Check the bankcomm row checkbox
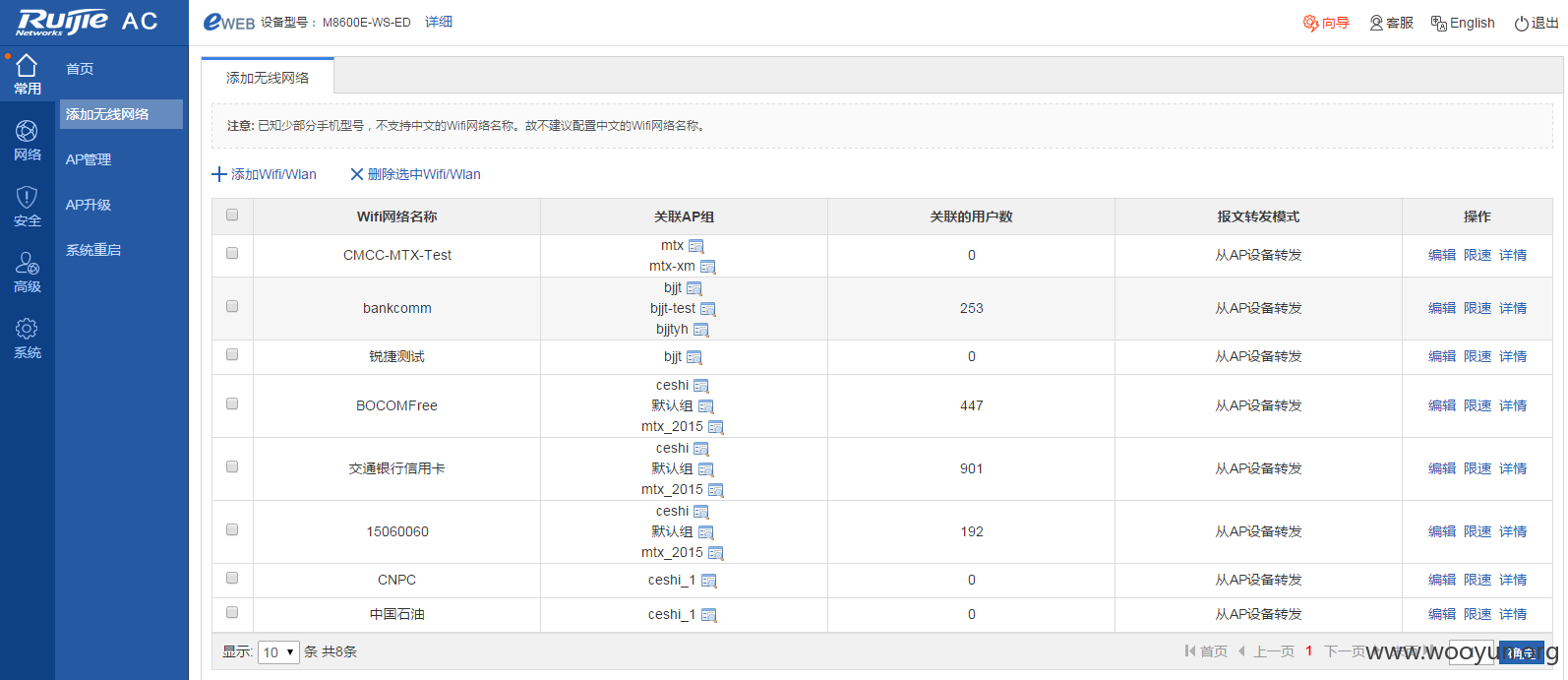The image size is (1568, 680). pyautogui.click(x=232, y=306)
